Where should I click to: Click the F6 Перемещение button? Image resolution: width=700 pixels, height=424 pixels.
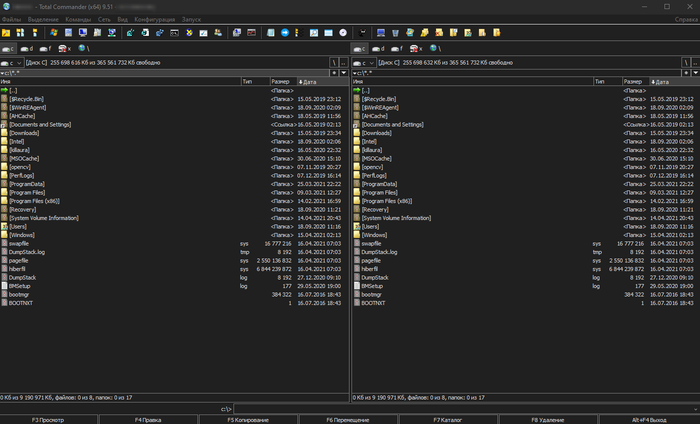[x=348, y=420]
